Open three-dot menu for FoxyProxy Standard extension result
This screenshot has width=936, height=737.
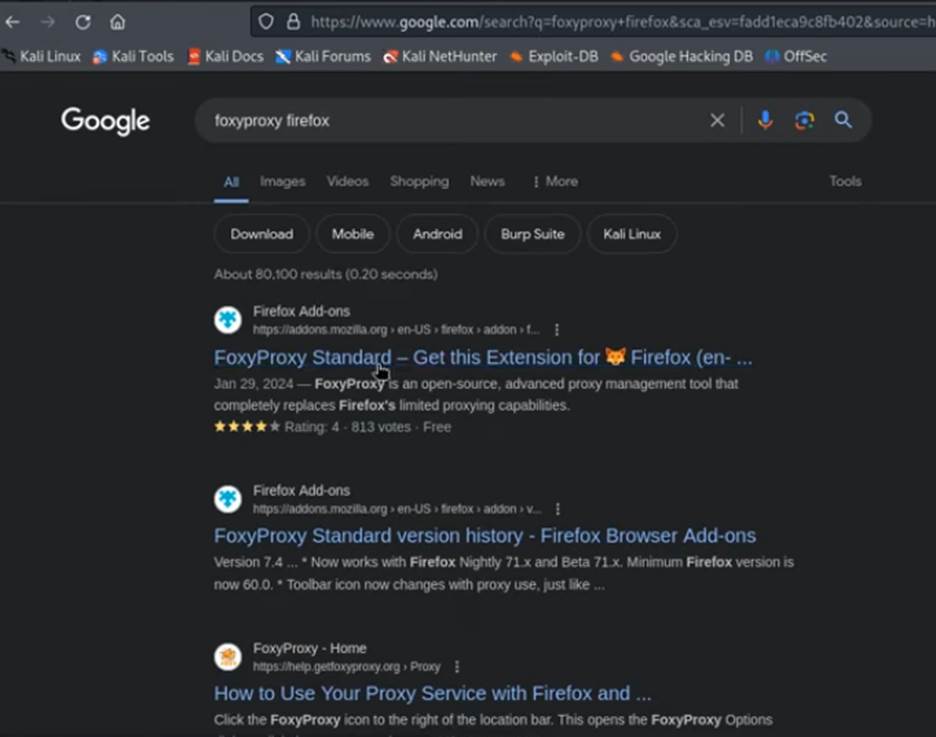[x=557, y=330]
